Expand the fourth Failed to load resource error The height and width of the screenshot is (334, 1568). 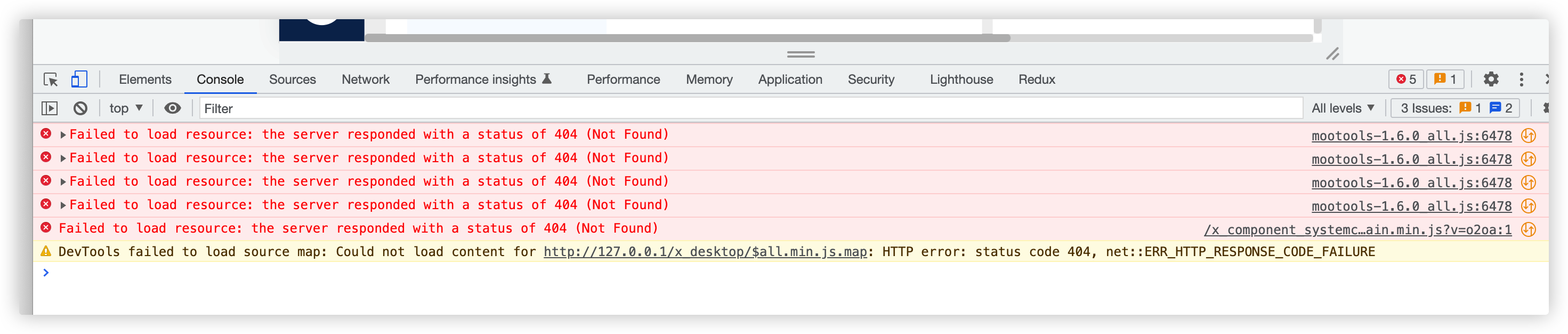point(63,205)
